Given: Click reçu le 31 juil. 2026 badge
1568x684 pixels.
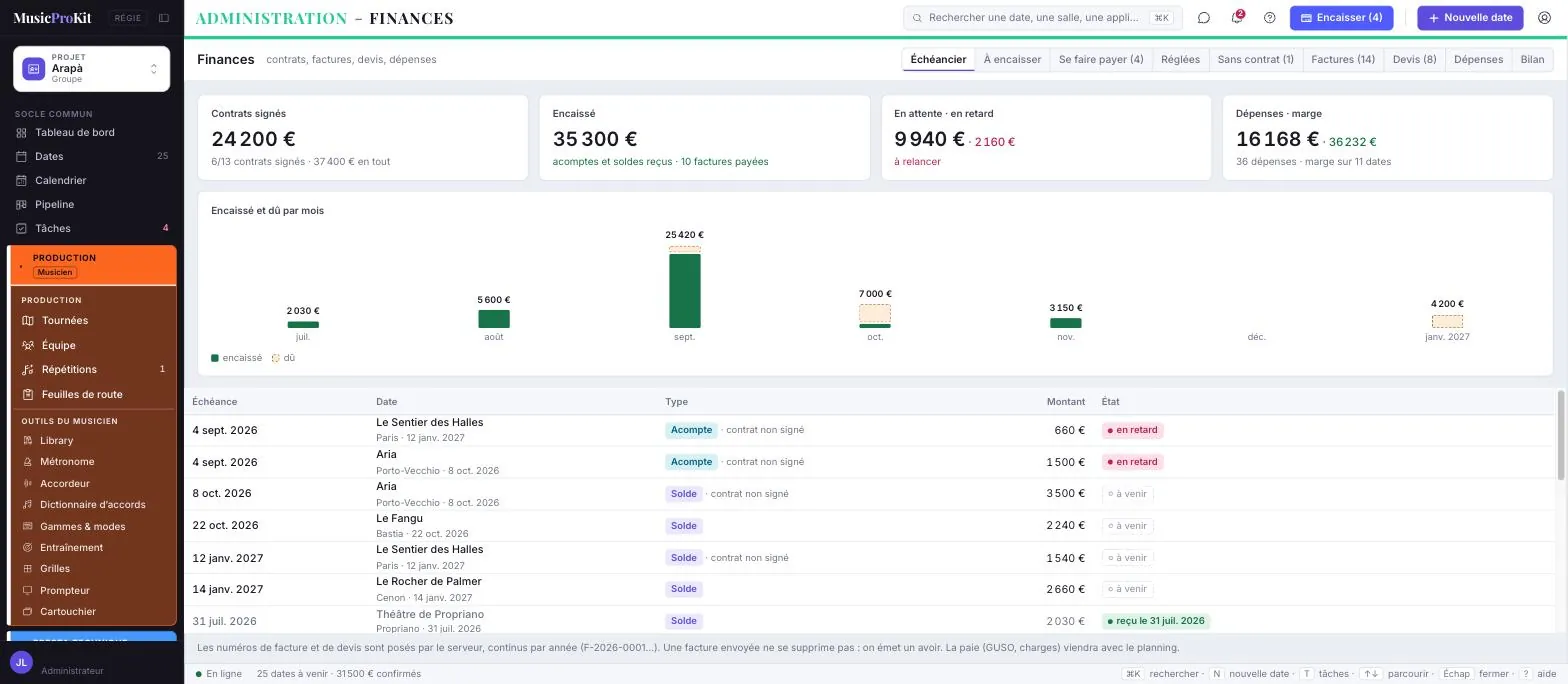Looking at the screenshot, I should point(1156,621).
